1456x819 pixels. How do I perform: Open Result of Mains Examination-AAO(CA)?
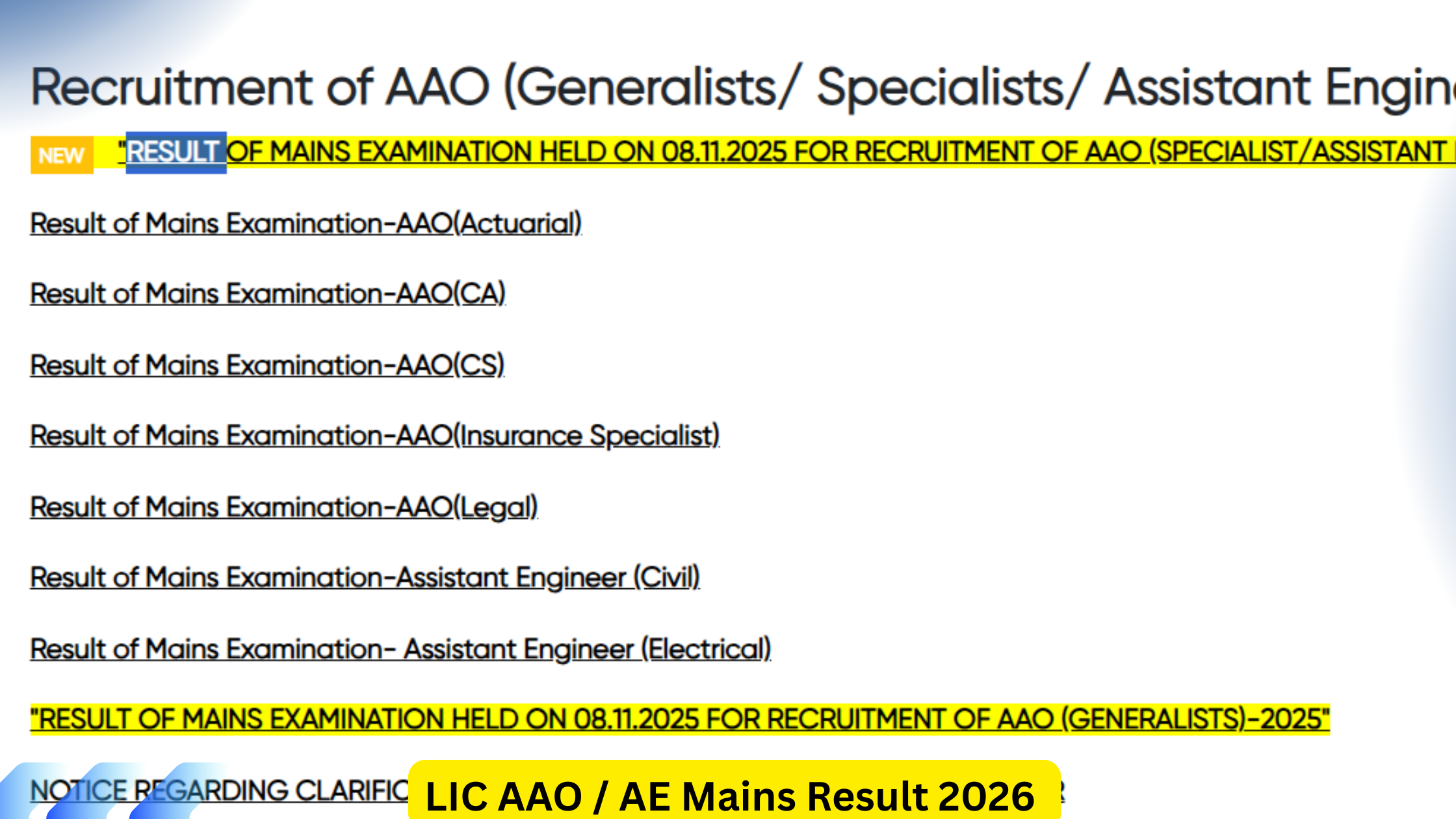click(266, 294)
